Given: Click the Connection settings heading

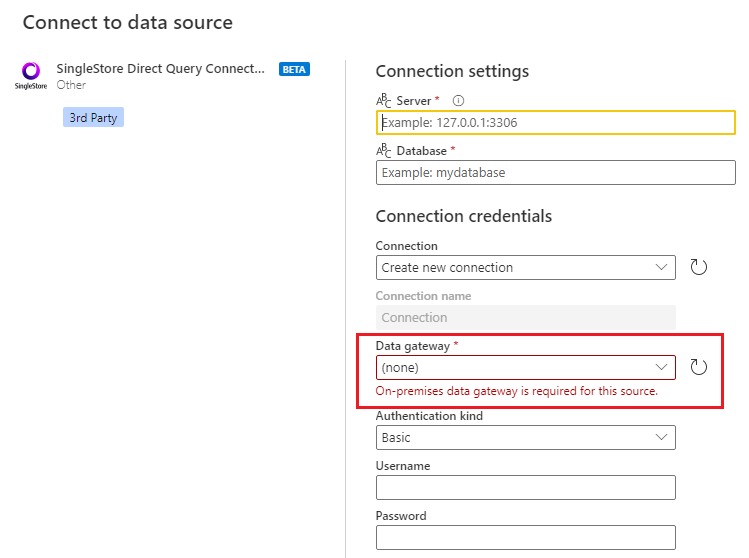Looking at the screenshot, I should point(452,71).
